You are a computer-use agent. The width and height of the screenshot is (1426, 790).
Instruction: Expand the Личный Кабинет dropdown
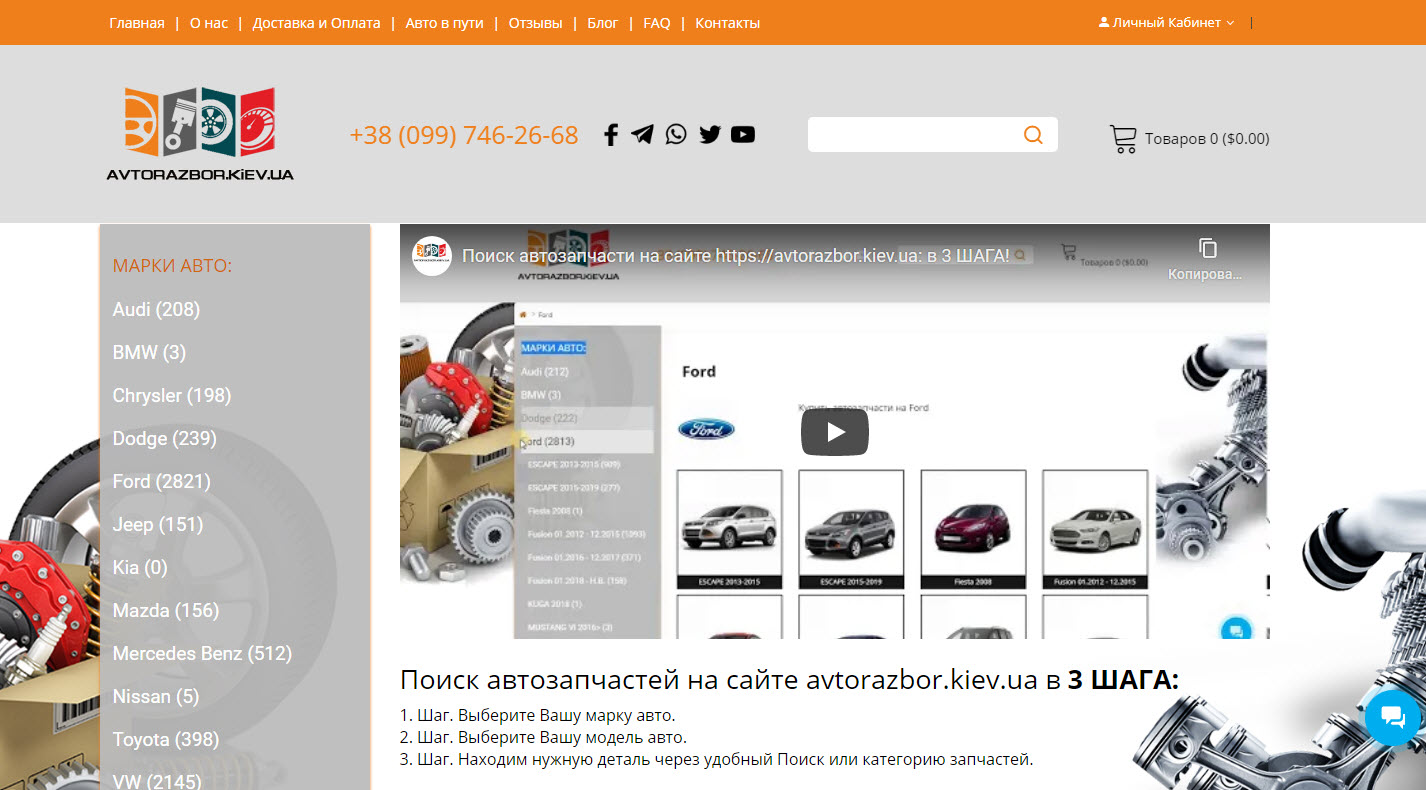1167,22
